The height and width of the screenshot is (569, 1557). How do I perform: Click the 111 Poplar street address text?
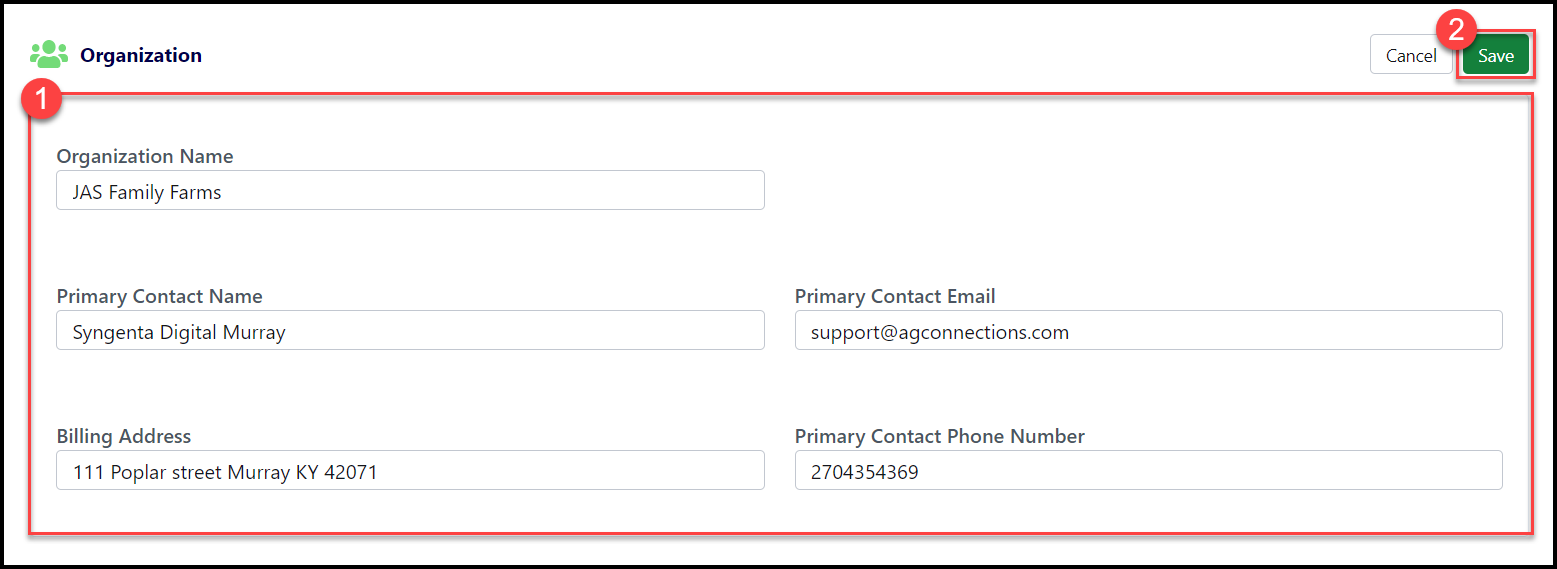pyautogui.click(x=225, y=472)
